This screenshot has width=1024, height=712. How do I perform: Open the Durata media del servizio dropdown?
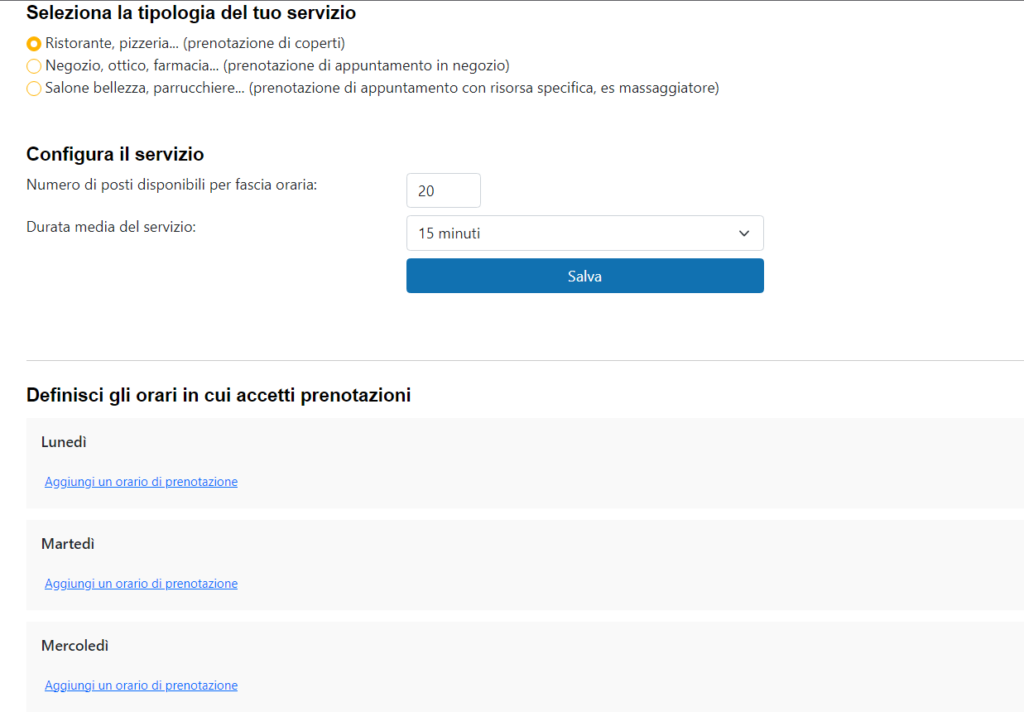coord(584,233)
